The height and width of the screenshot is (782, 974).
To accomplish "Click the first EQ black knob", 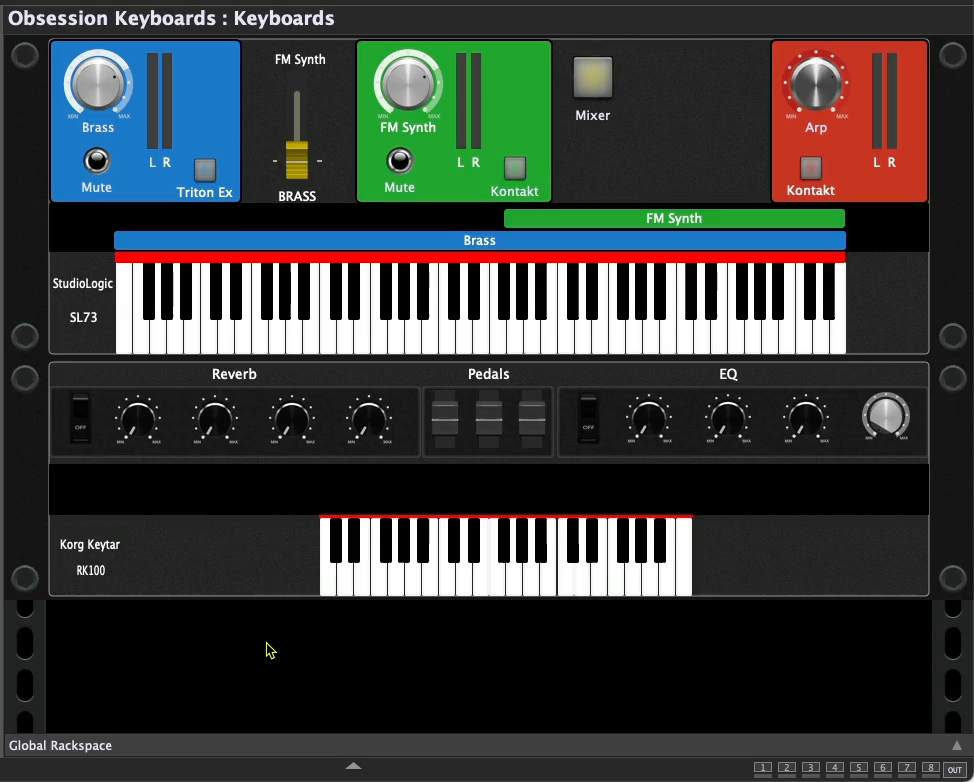I will (648, 418).
